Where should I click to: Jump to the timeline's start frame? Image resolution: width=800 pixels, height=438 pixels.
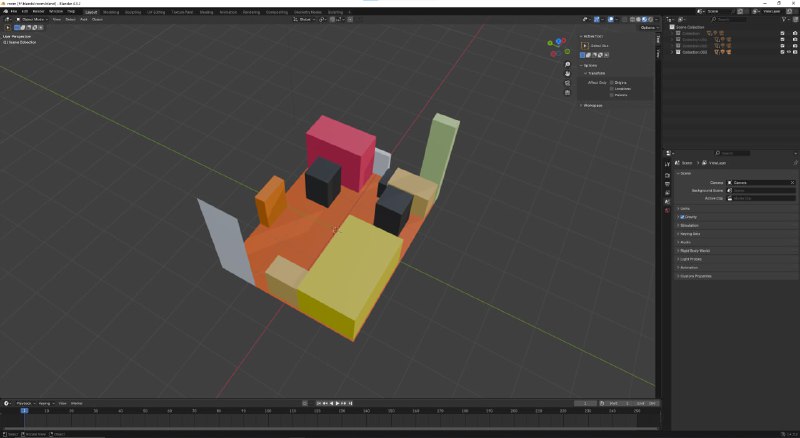point(319,403)
